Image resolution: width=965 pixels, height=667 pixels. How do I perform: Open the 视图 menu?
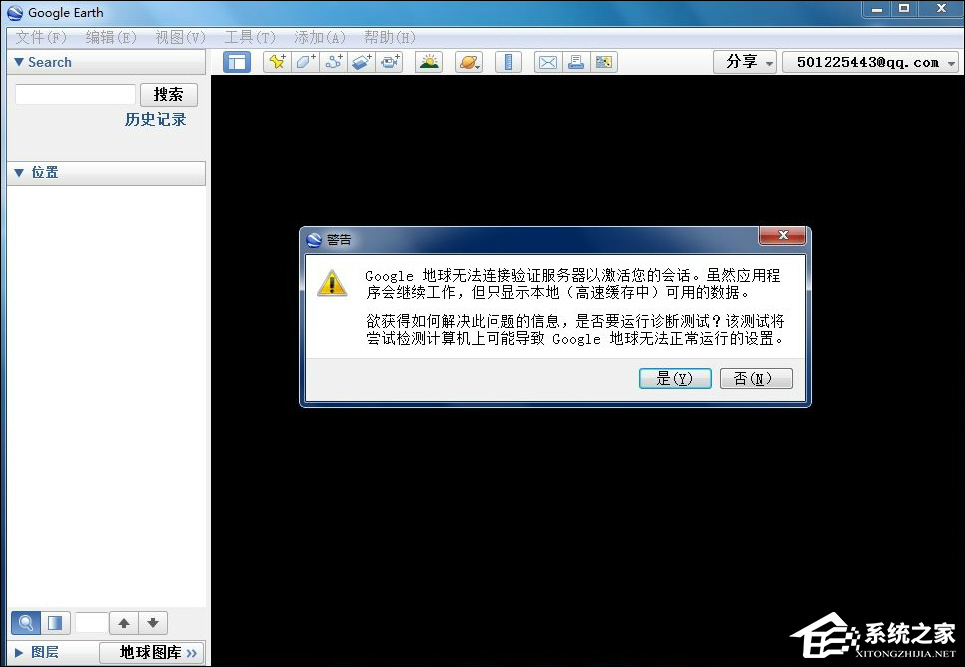coord(179,37)
